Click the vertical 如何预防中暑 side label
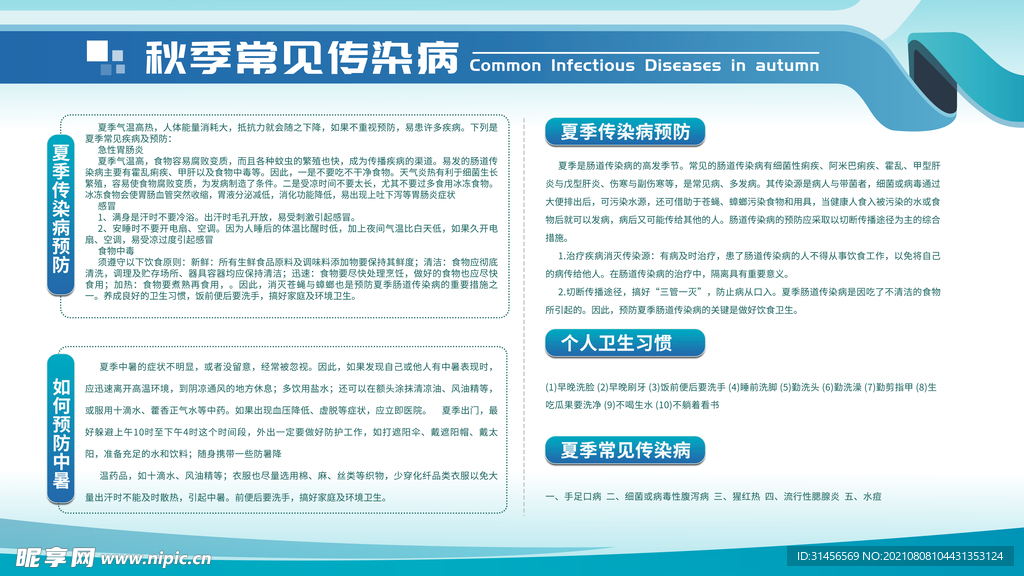This screenshot has height=576, width=1024. pos(61,429)
